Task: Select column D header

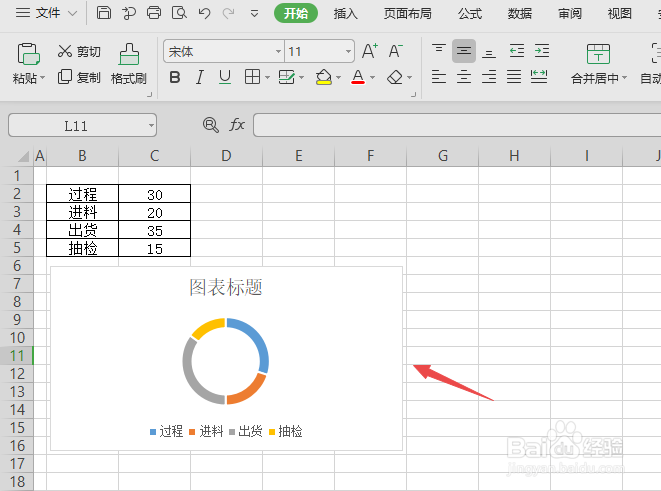Action: [226, 156]
